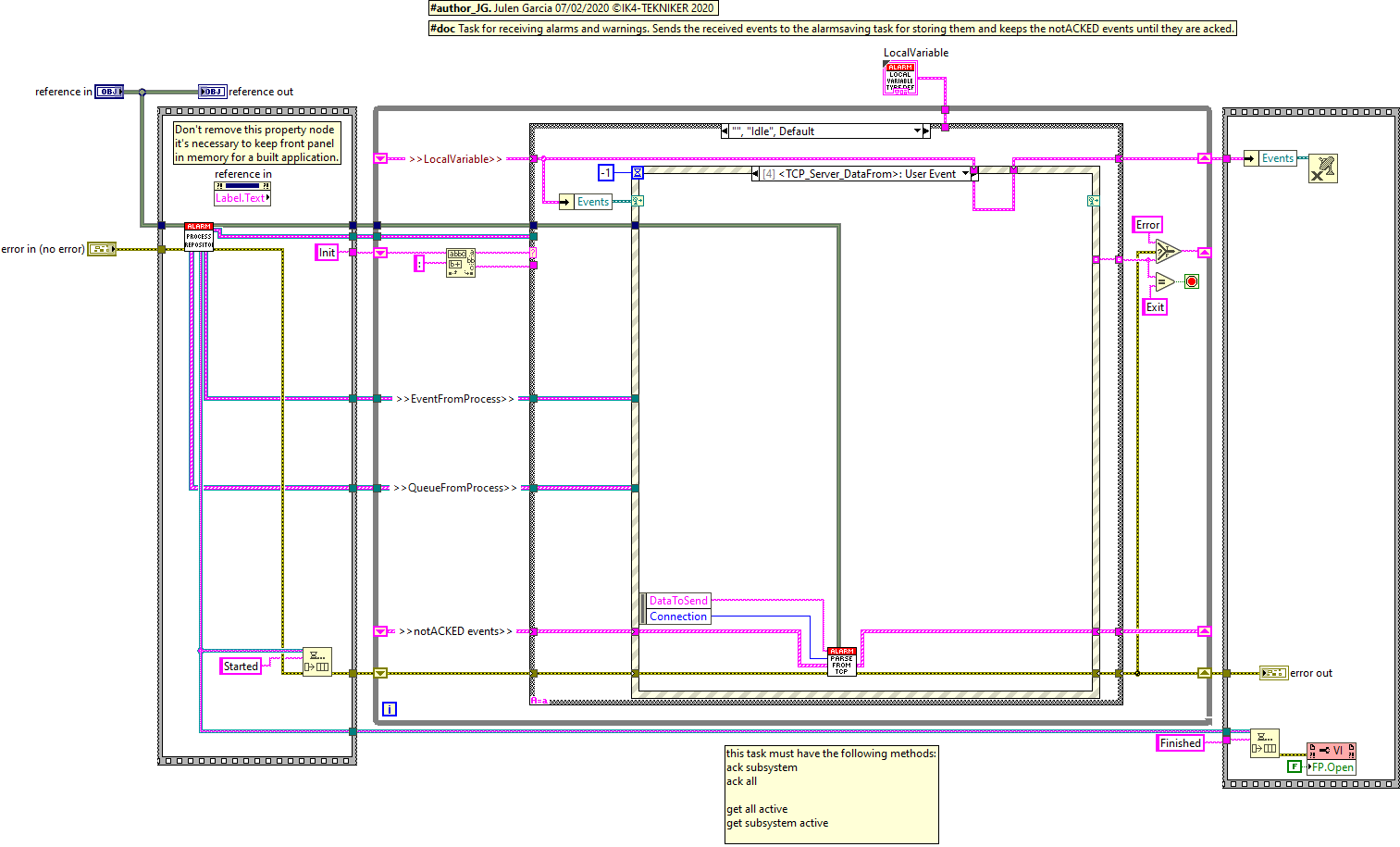Select the #doc task description comment
Screen dimensions: 1400x847
click(833, 29)
